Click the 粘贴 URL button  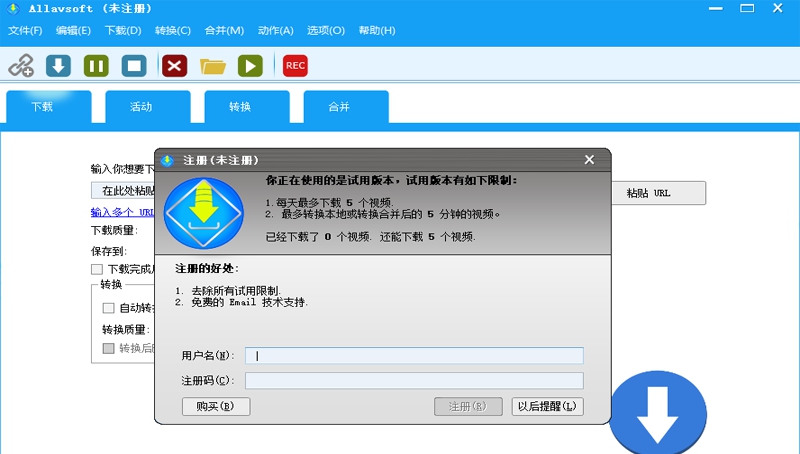pyautogui.click(x=659, y=193)
